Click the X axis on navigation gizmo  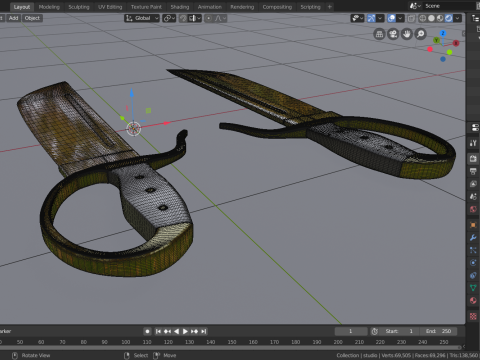456,43
